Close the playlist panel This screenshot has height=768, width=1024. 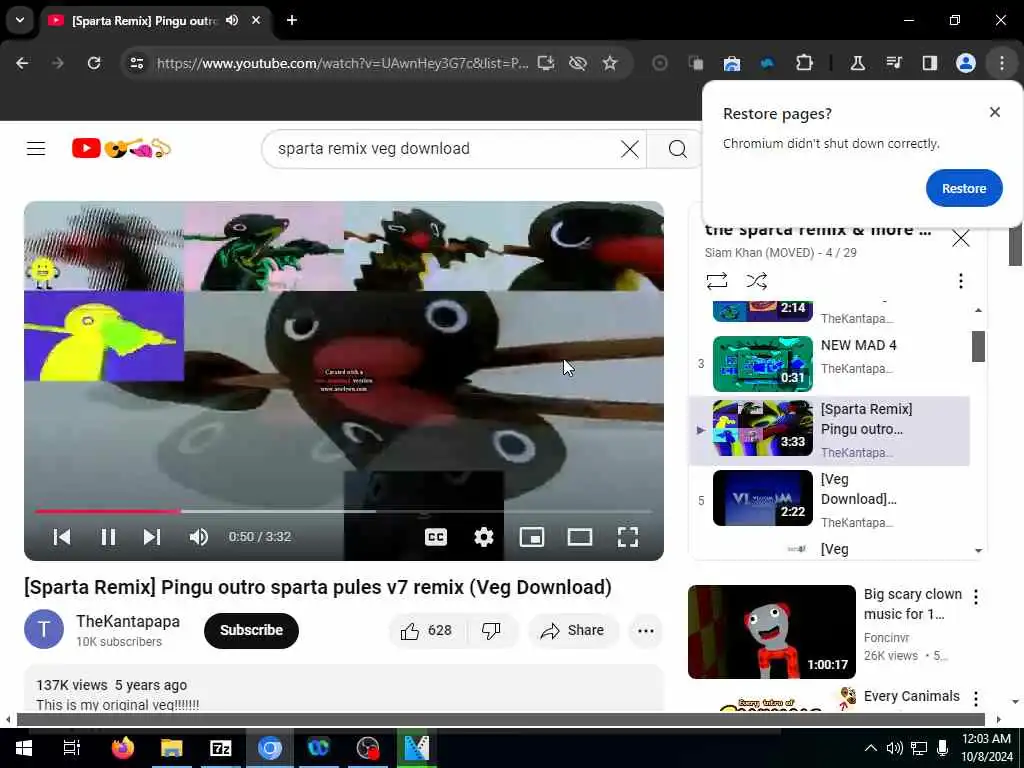pyautogui.click(x=960, y=238)
